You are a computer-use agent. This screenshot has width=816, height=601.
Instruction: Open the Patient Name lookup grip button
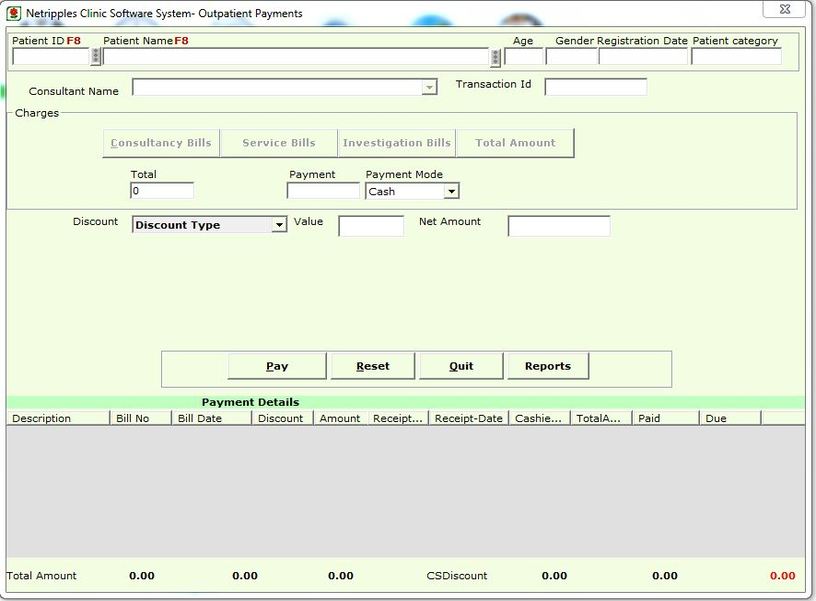[x=495, y=57]
